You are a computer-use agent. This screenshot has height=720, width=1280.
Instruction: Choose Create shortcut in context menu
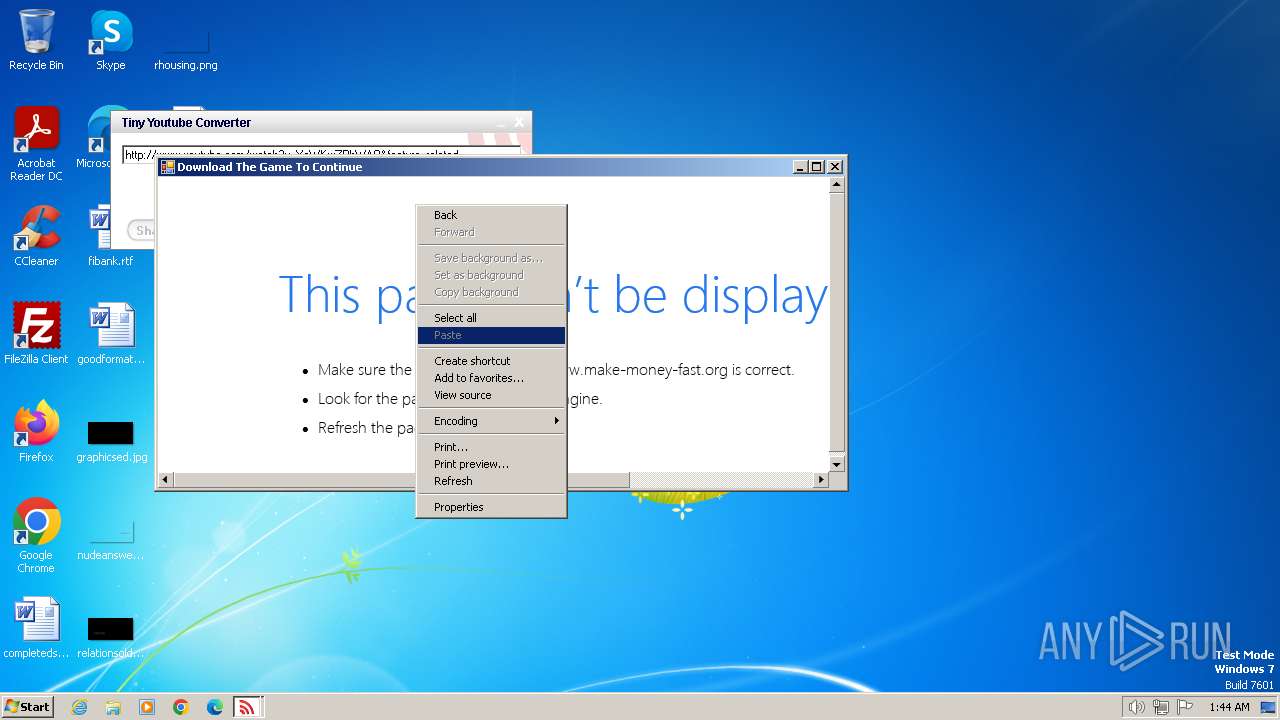coord(491,361)
